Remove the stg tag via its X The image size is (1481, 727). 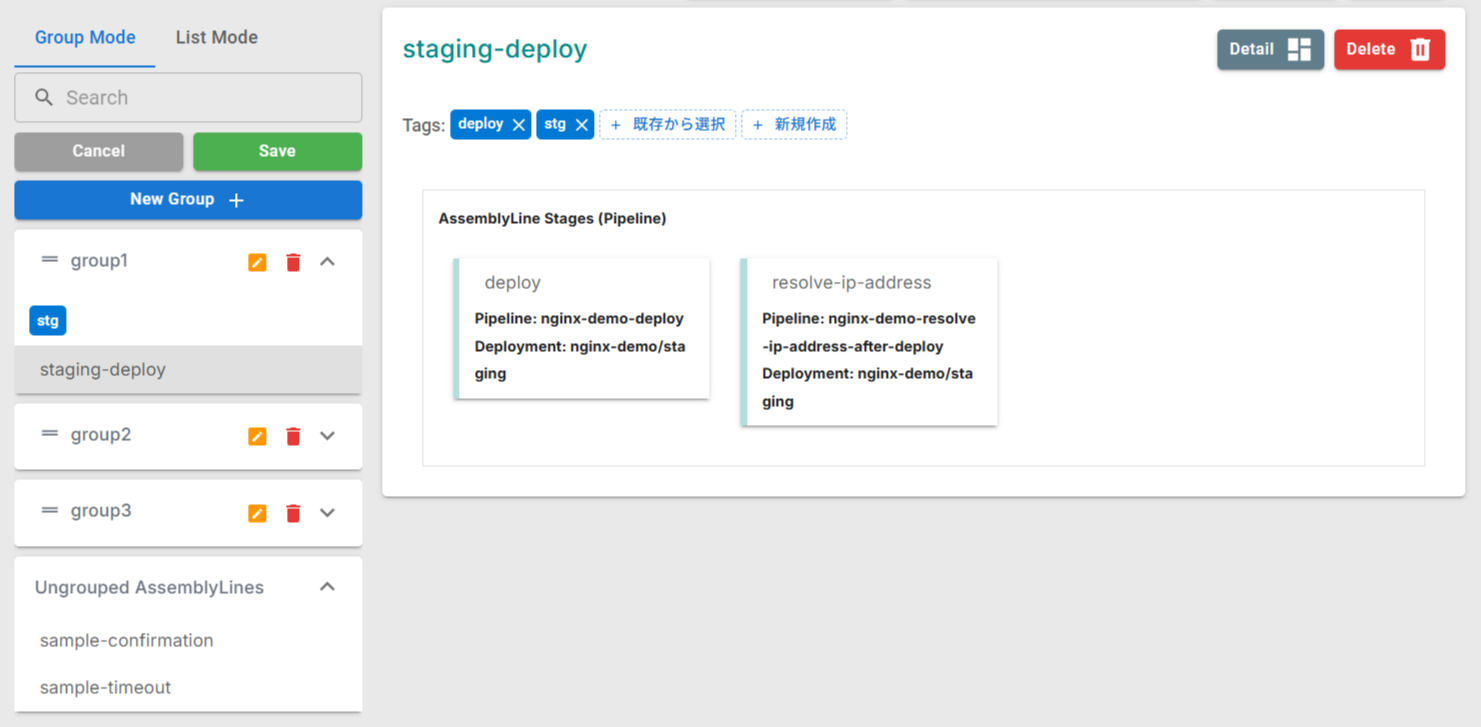pyautogui.click(x=582, y=124)
